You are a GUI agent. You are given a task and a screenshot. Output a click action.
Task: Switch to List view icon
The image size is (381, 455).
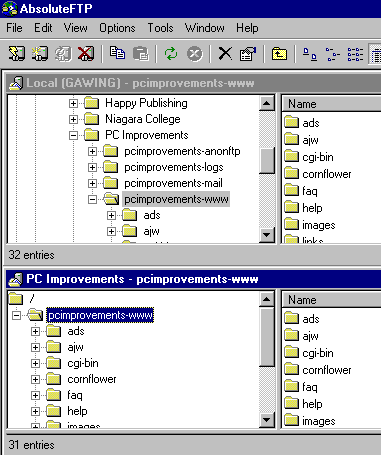[x=355, y=54]
